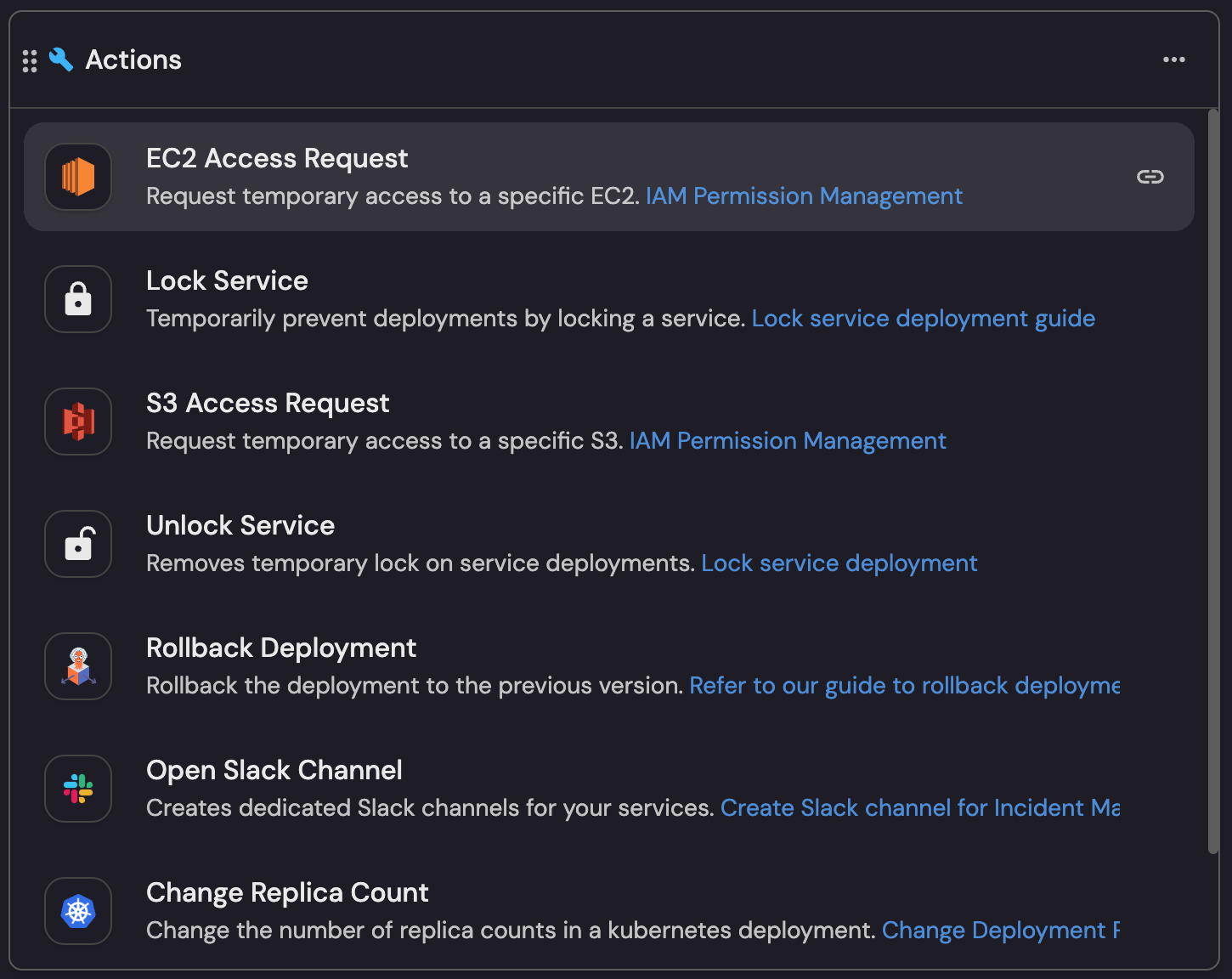This screenshot has width=1232, height=979.
Task: Click the Slack logo icon
Action: [x=78, y=789]
